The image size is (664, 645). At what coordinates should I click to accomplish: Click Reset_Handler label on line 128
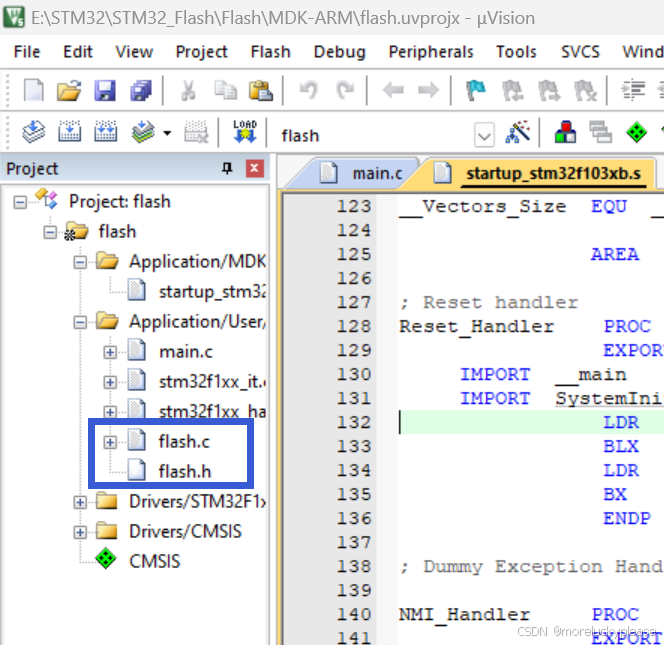(x=476, y=327)
